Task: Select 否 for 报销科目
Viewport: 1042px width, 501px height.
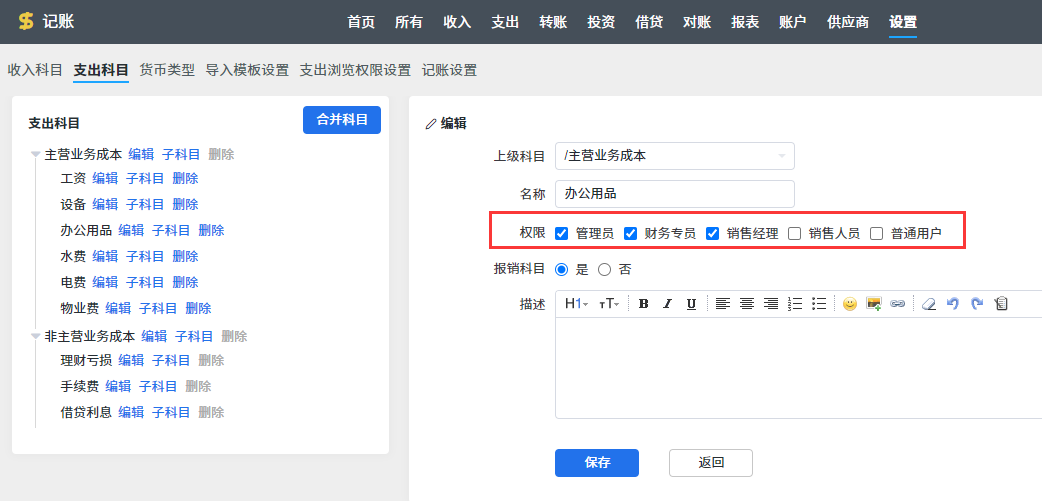Action: [x=604, y=269]
